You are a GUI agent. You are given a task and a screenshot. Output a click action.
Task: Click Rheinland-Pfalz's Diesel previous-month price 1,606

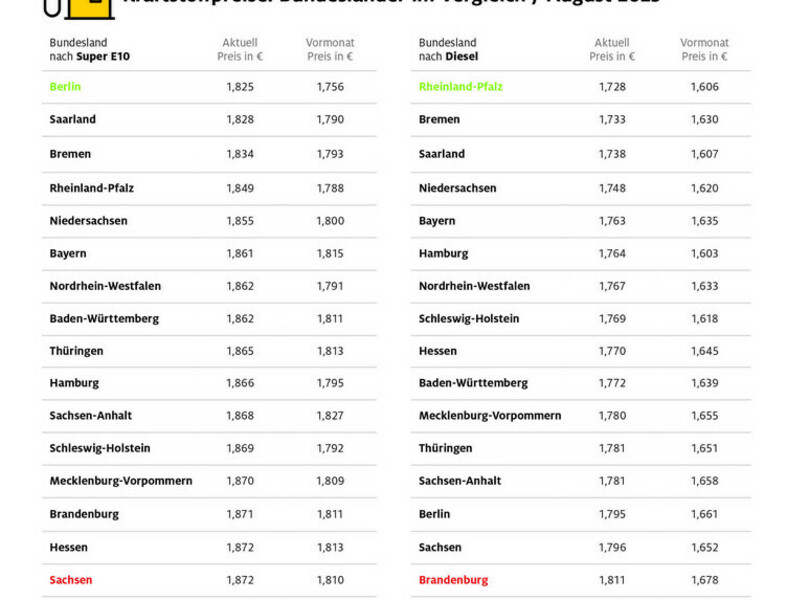(704, 87)
